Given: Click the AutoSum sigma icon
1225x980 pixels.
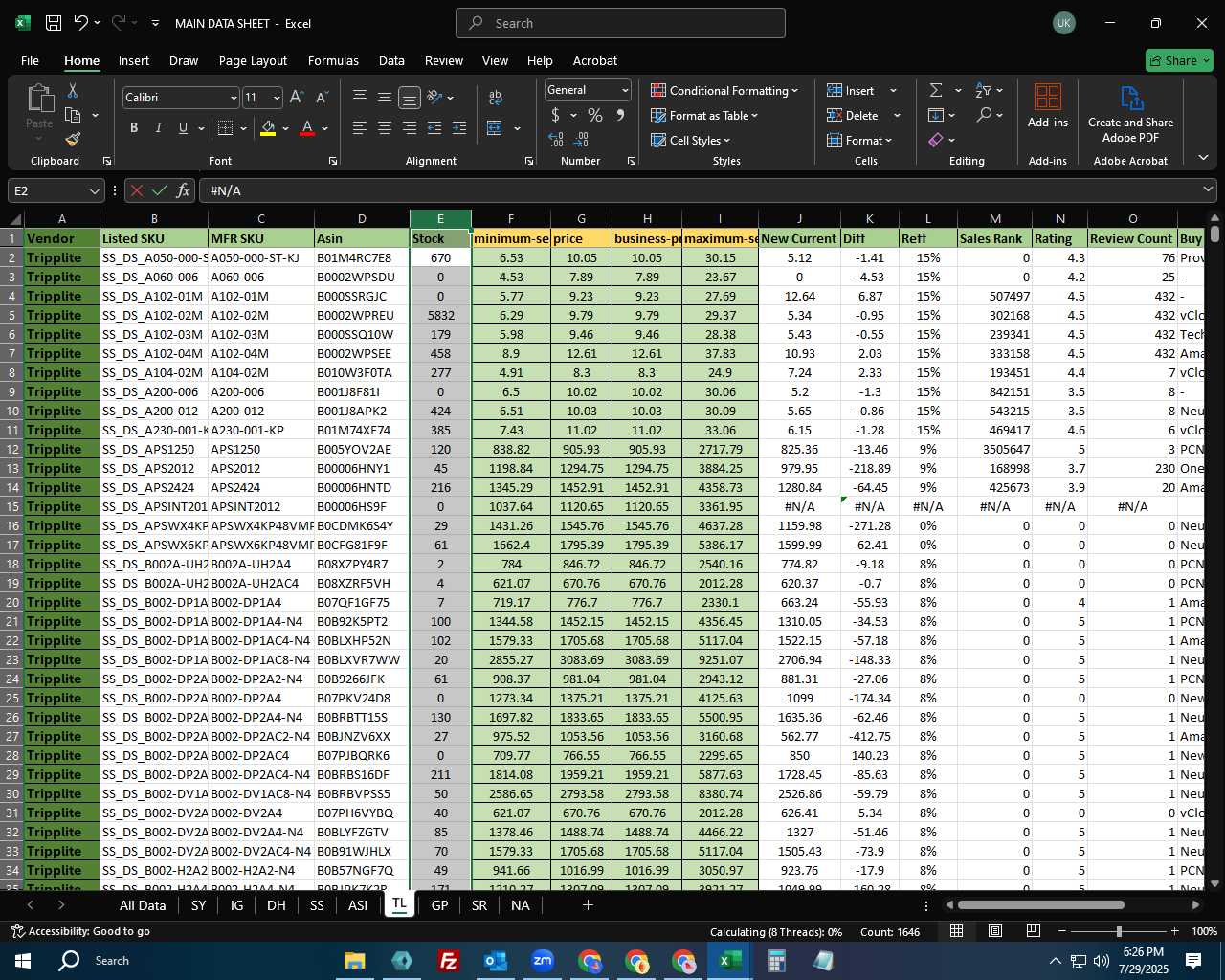Looking at the screenshot, I should coord(936,90).
